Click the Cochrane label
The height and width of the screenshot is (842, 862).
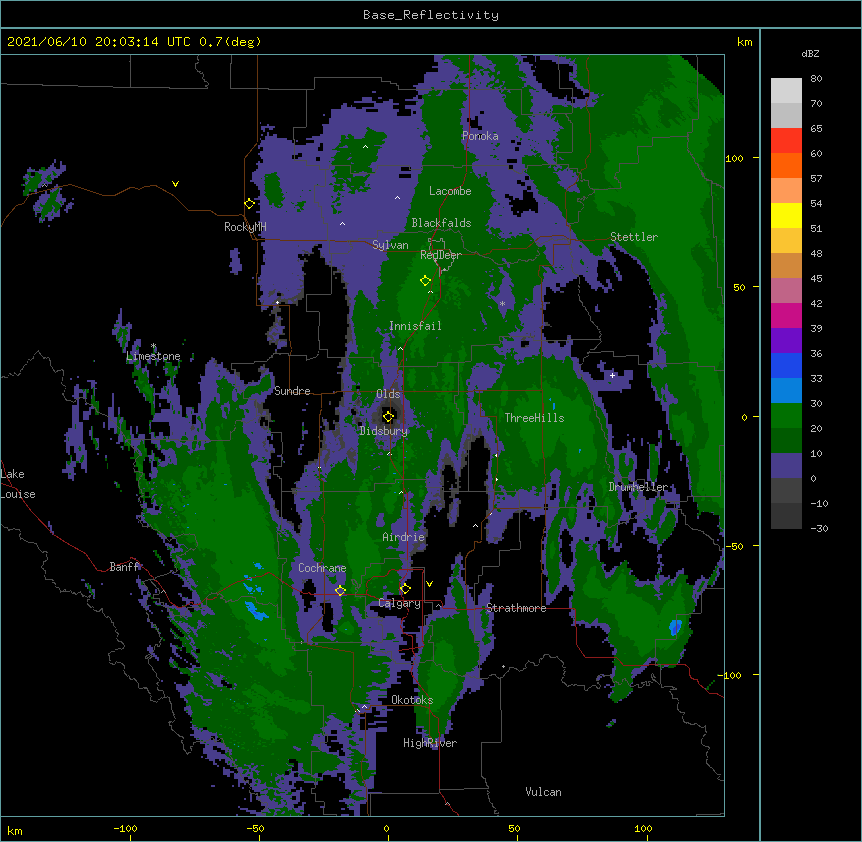pos(322,568)
